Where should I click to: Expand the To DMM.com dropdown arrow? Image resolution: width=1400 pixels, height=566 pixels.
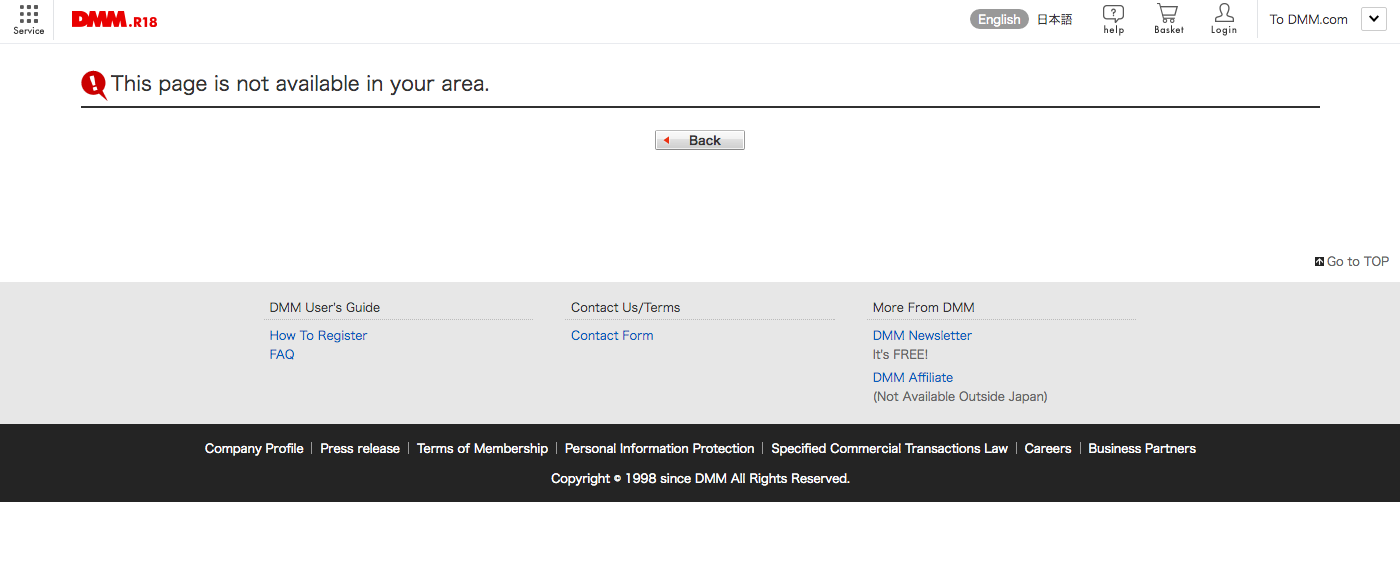(1372, 19)
